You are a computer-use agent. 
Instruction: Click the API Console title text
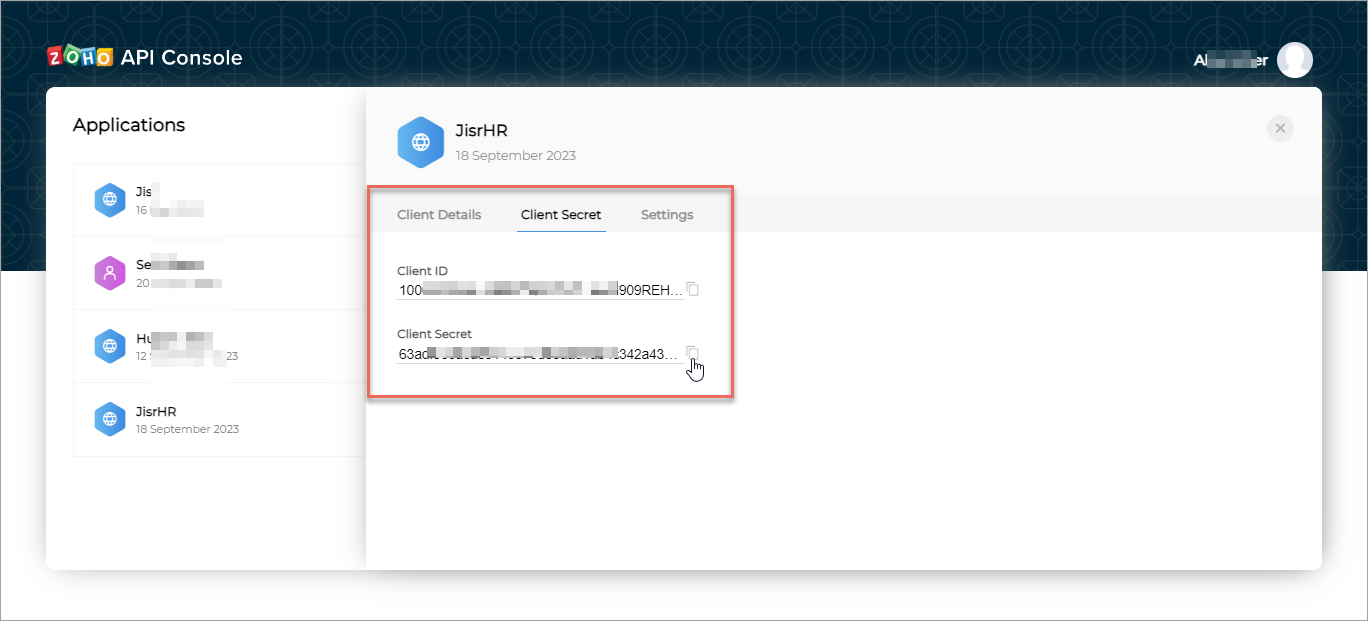181,58
